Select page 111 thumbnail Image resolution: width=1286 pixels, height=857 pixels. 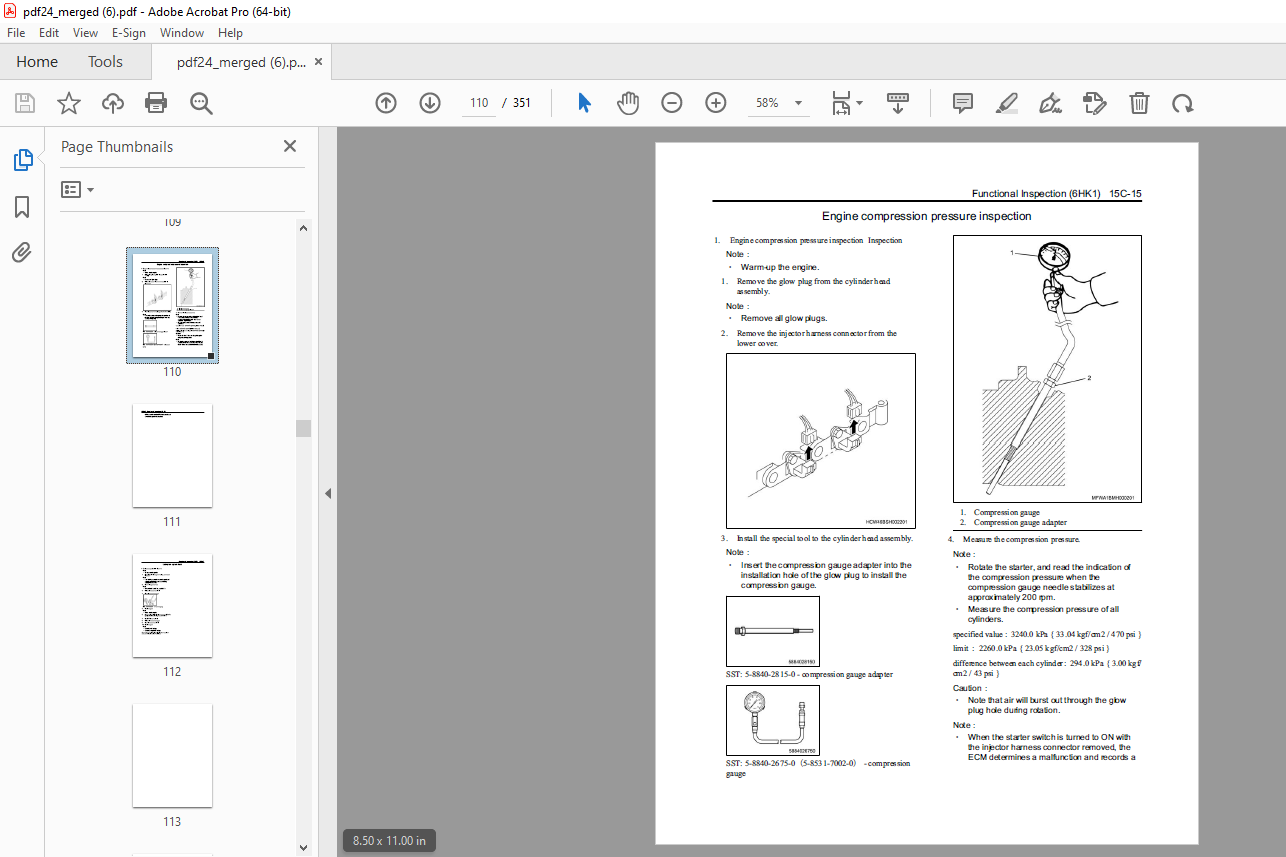point(172,455)
